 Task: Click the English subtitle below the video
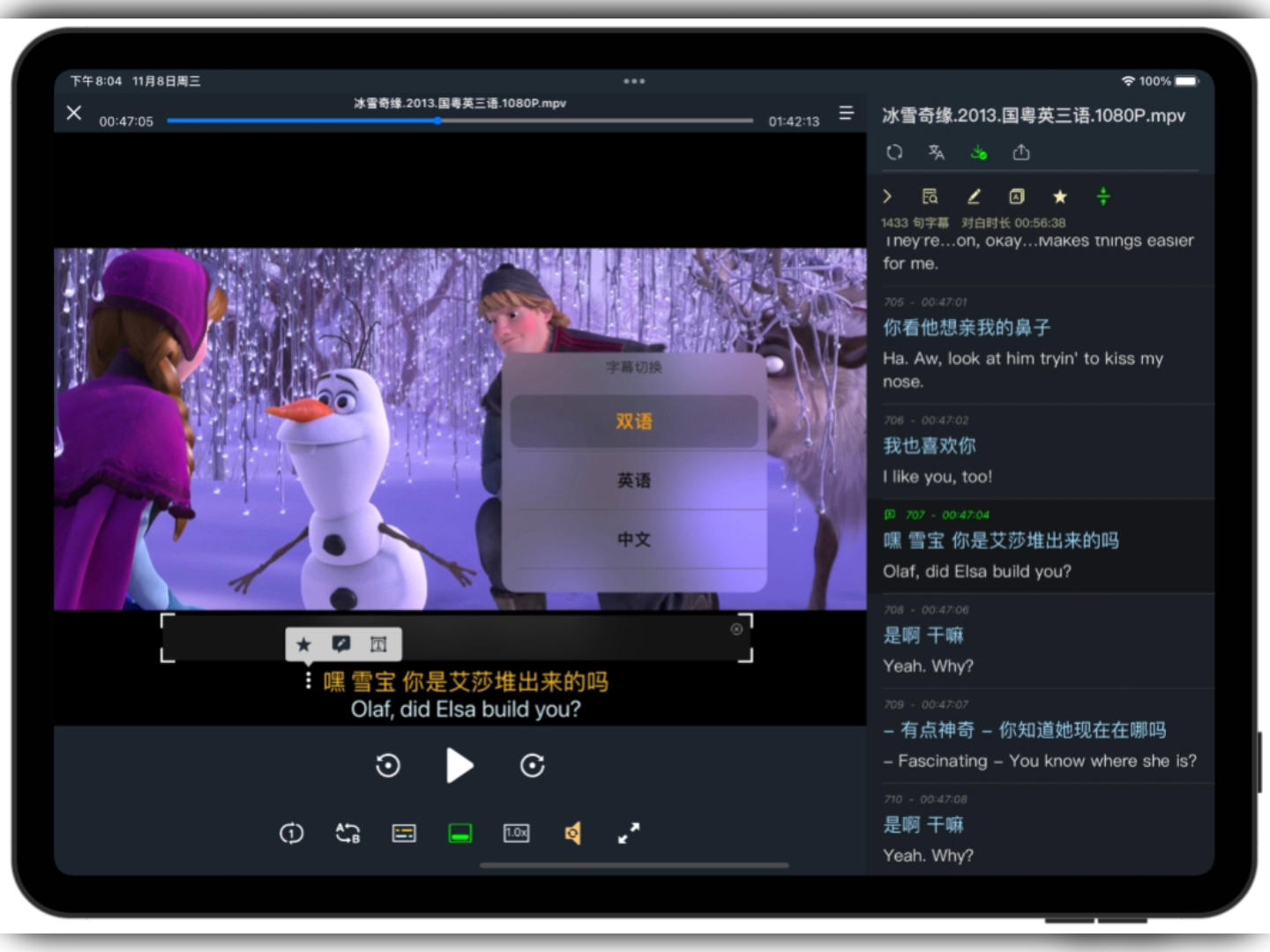click(x=466, y=710)
